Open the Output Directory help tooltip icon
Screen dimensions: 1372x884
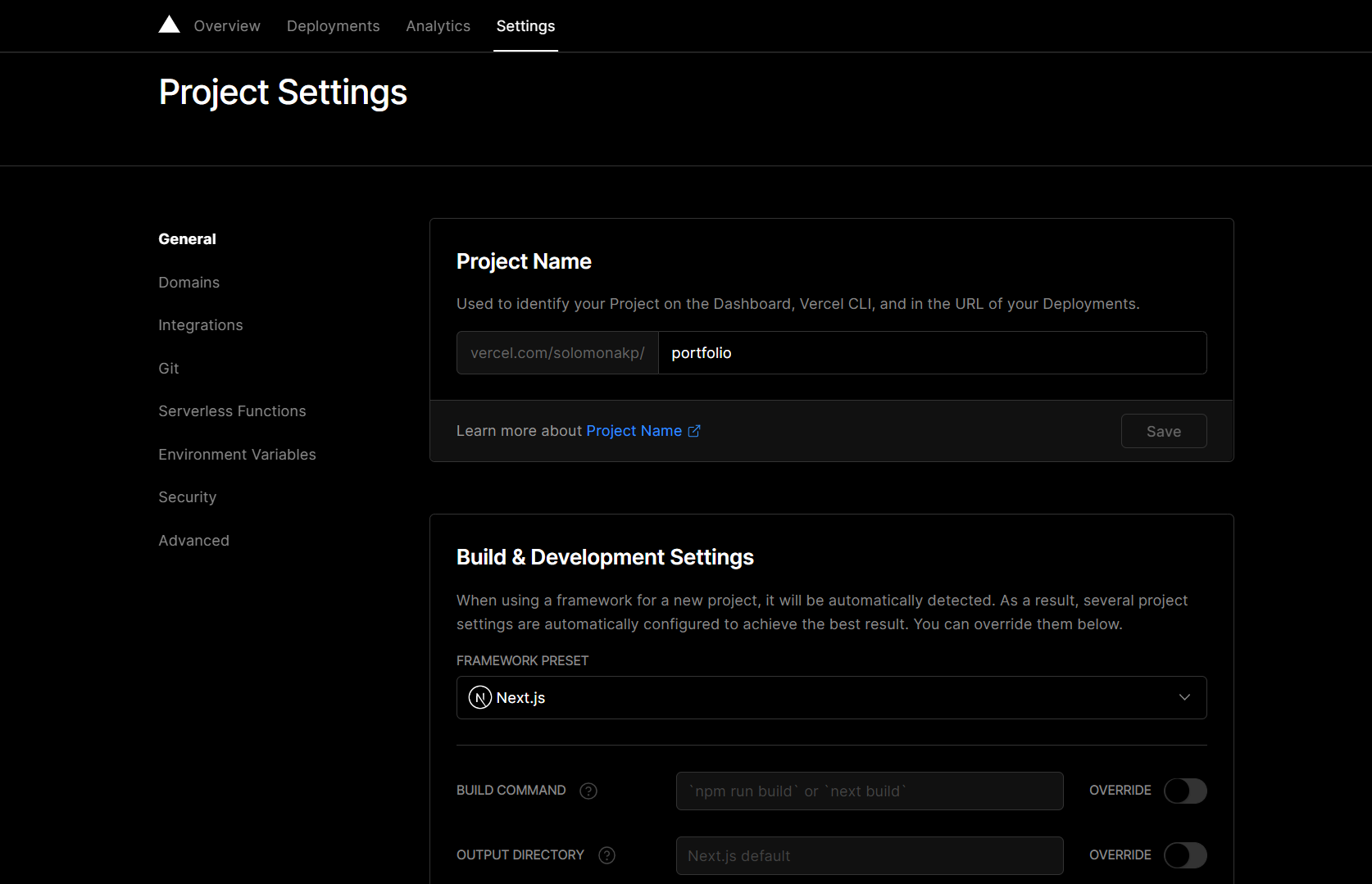pos(606,855)
